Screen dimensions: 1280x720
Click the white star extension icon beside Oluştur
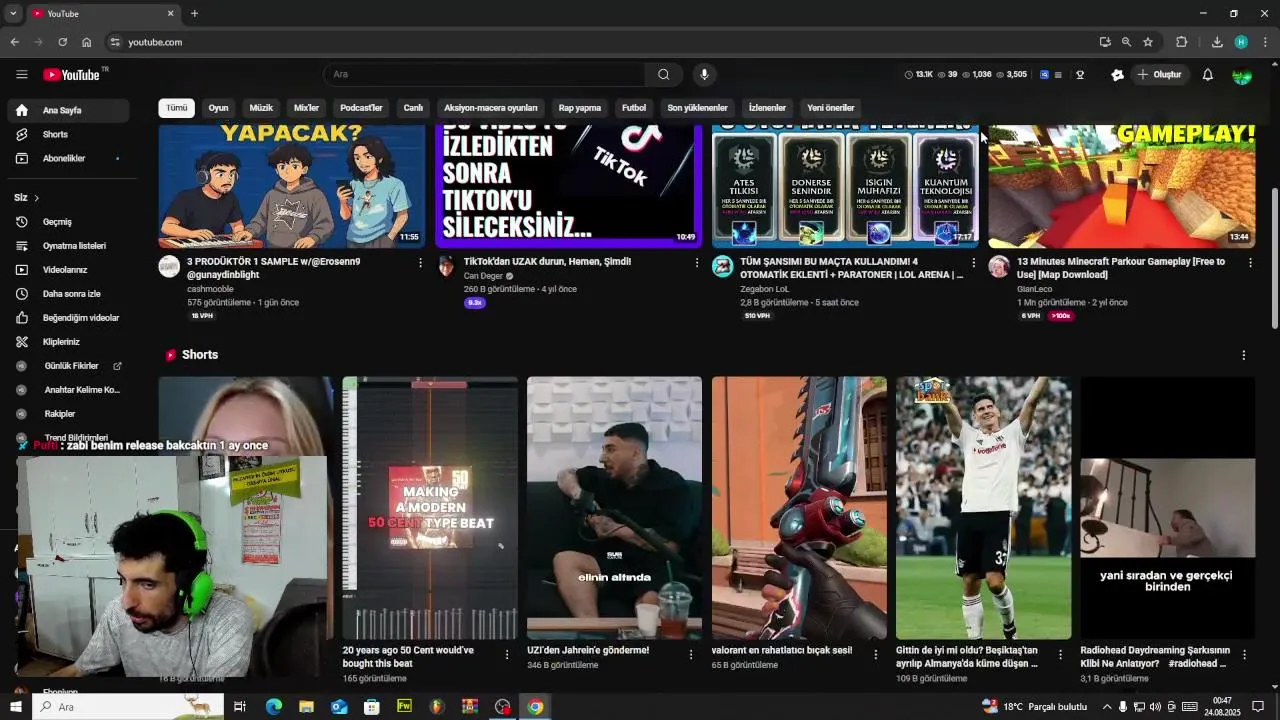[x=1117, y=74]
